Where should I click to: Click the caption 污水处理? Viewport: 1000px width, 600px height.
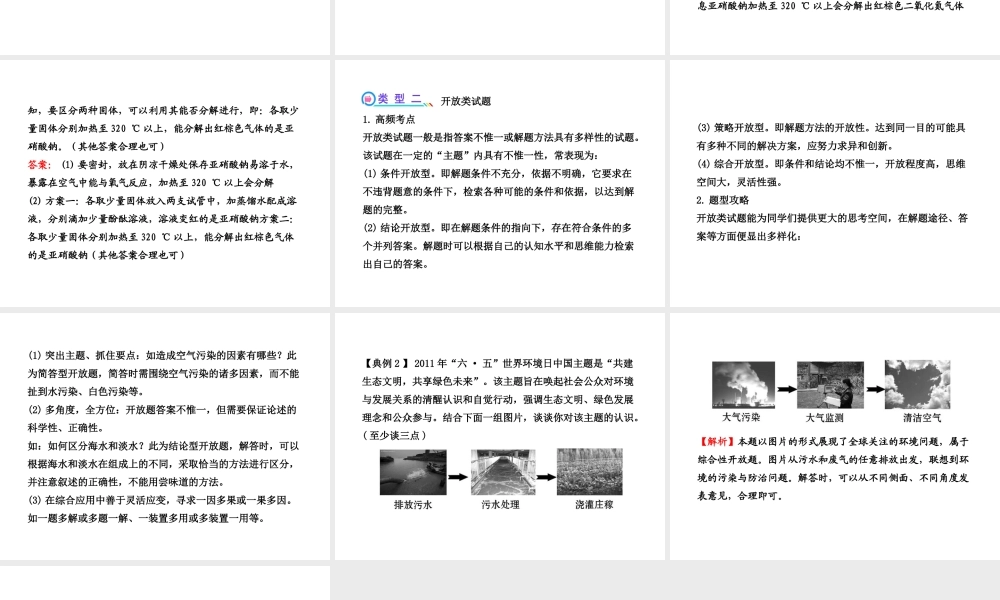click(x=501, y=504)
